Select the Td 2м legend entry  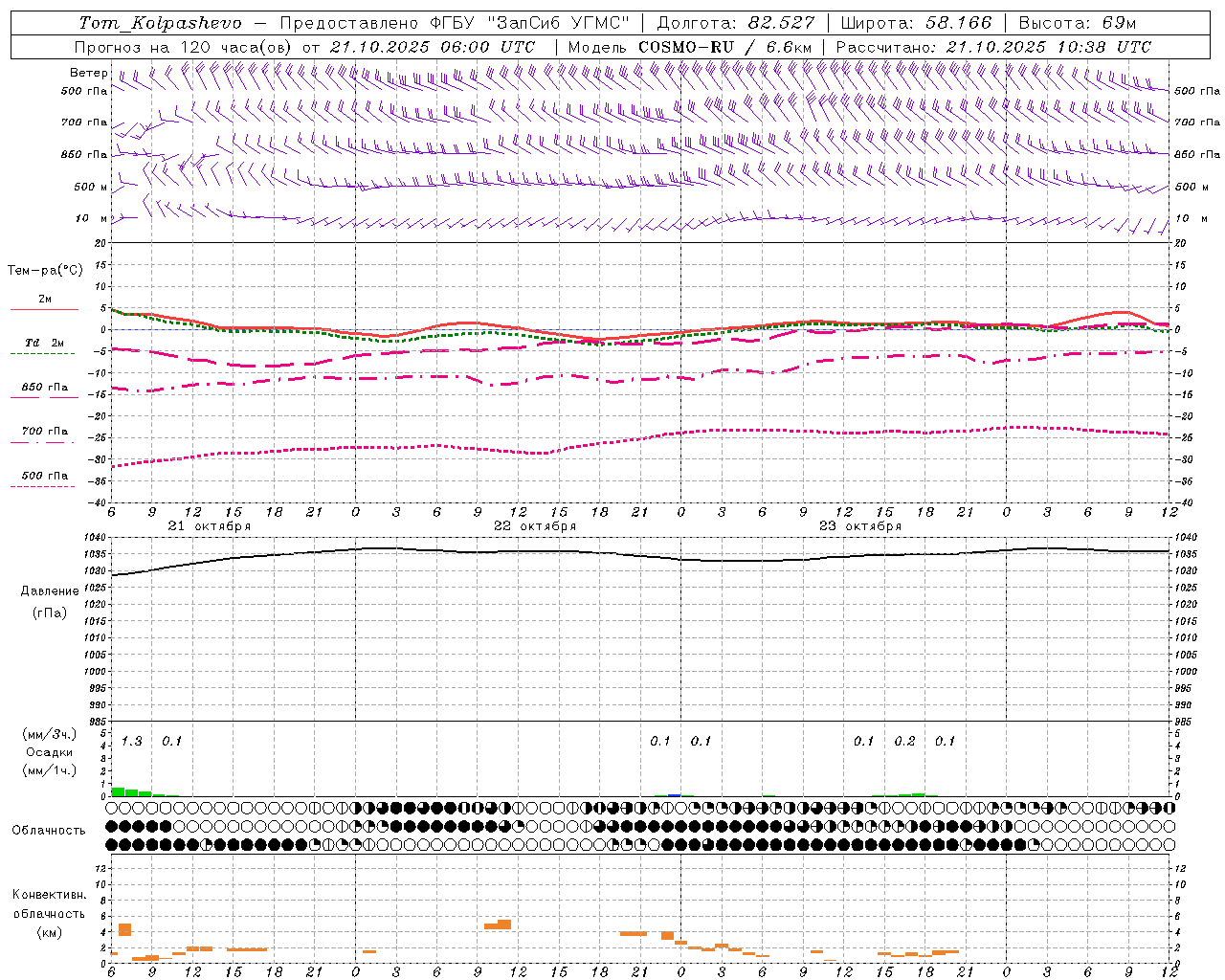45,343
